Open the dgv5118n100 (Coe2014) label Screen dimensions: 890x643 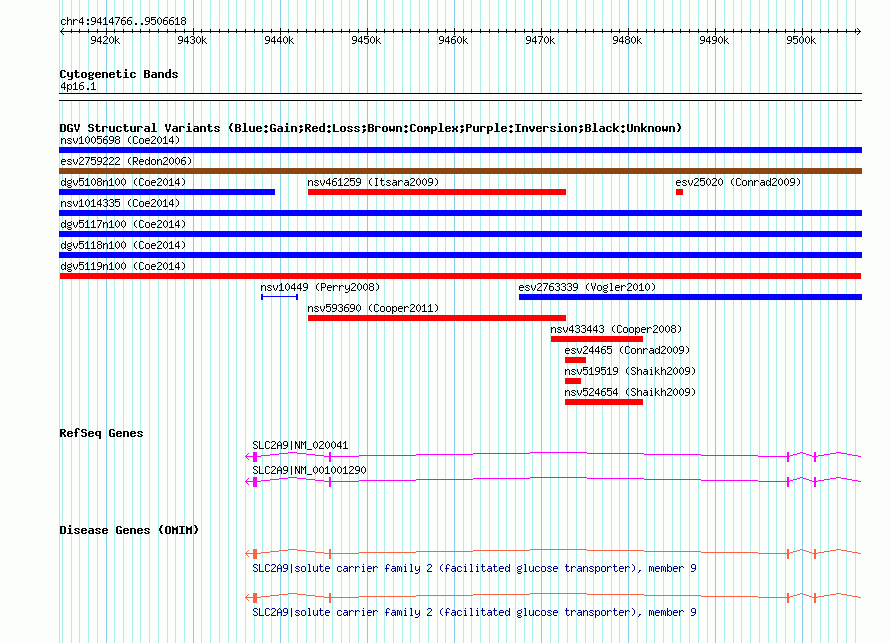click(x=123, y=245)
